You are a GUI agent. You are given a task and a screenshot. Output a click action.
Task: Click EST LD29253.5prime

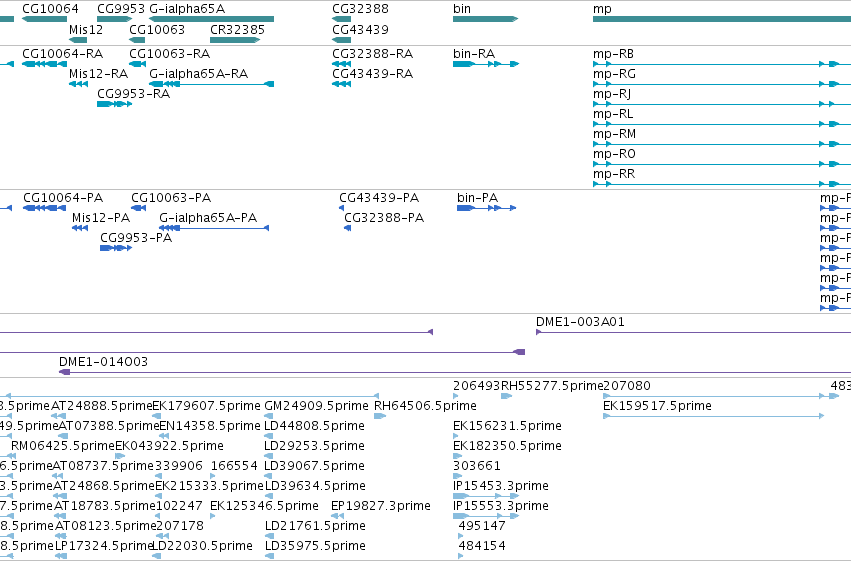(x=314, y=446)
